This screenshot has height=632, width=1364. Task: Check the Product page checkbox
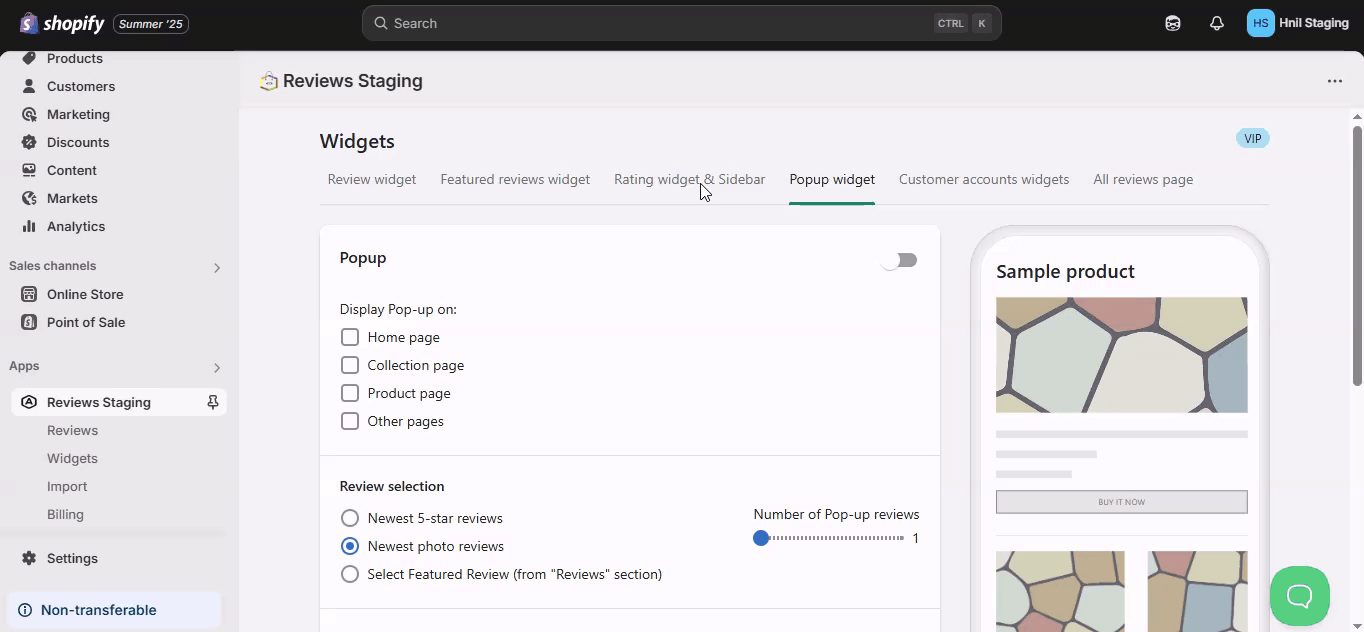point(350,393)
